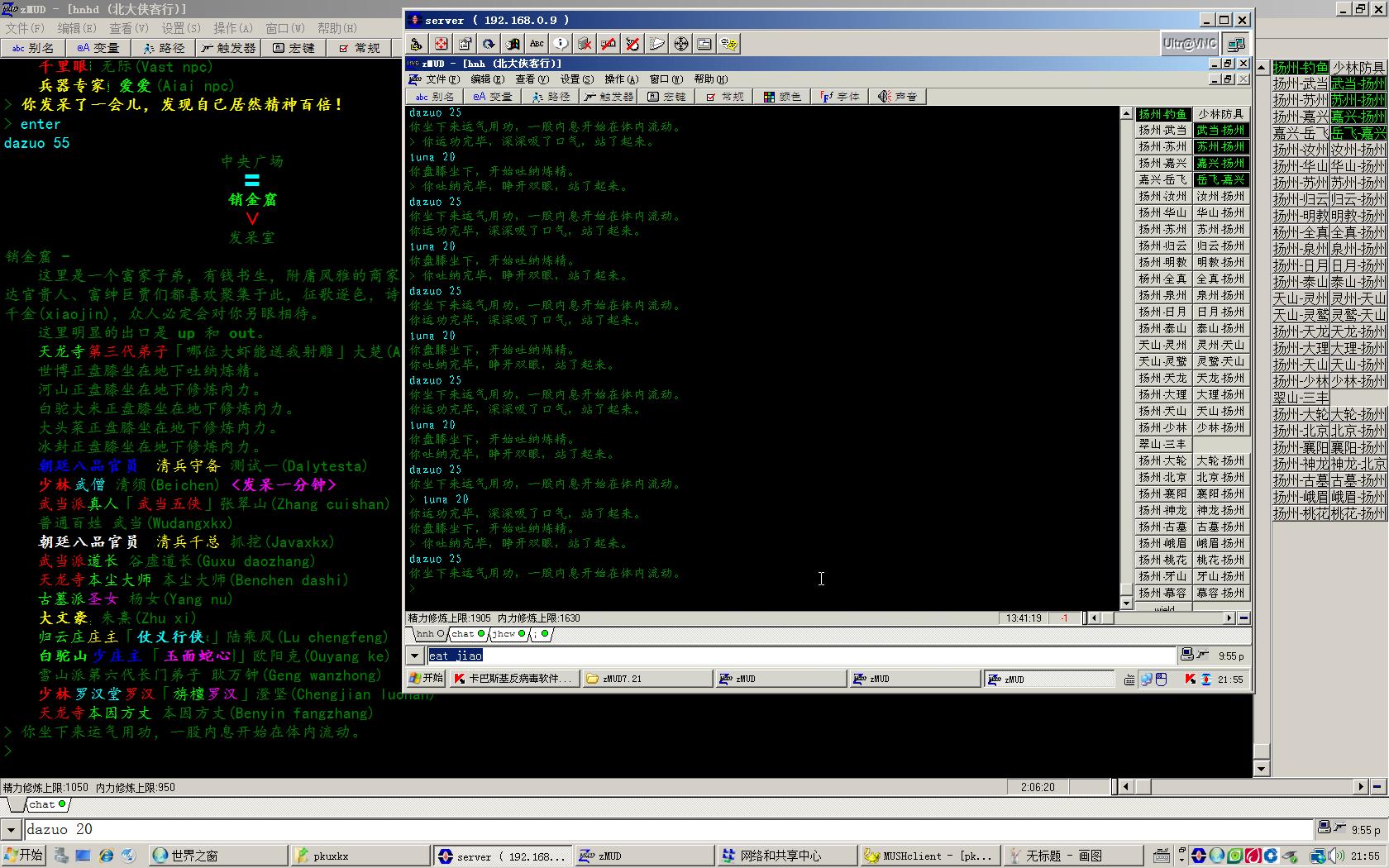Click 触发器 button in the background zMUD toolbar

pyautogui.click(x=229, y=48)
